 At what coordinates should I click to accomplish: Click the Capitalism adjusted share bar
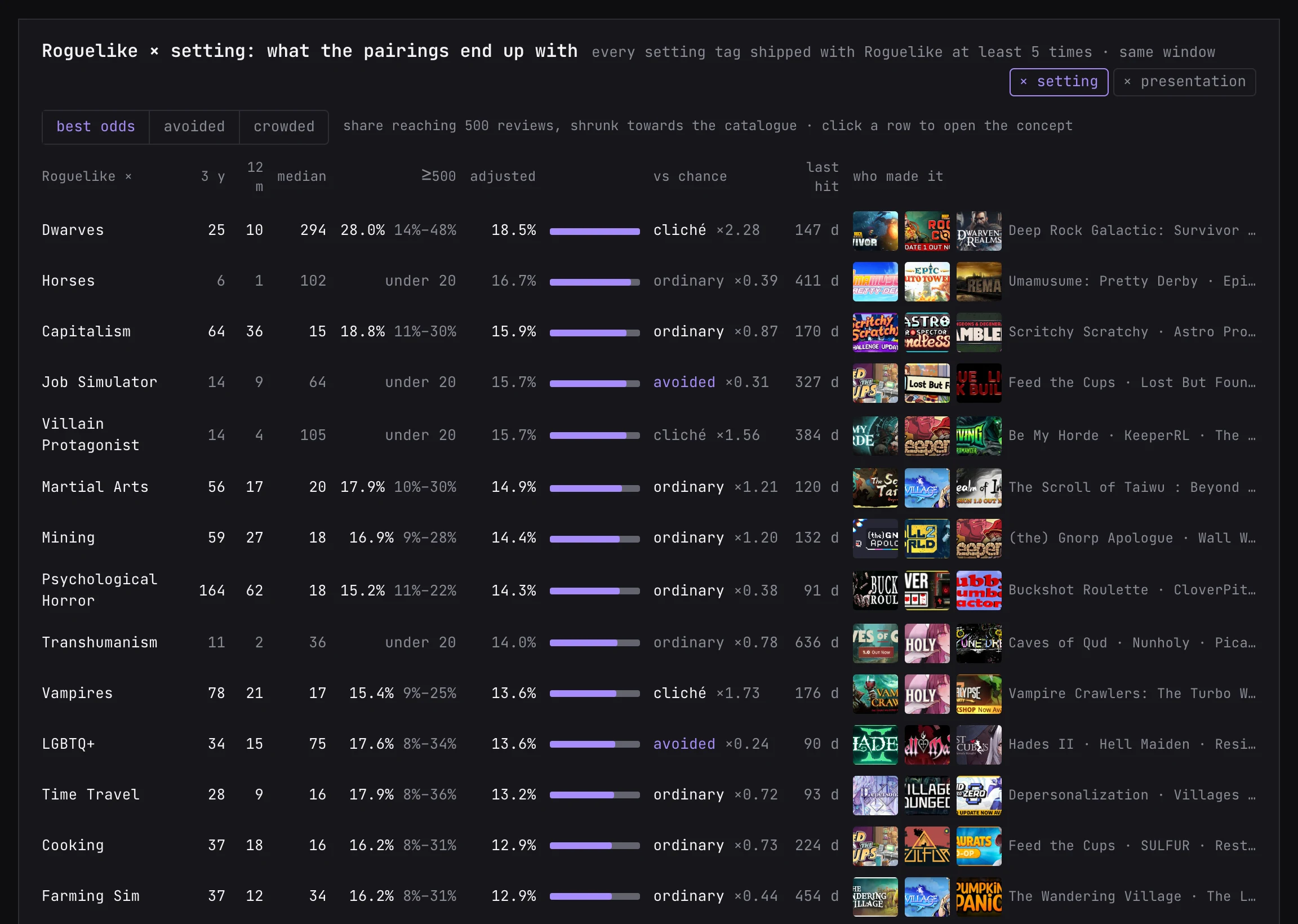tap(594, 333)
